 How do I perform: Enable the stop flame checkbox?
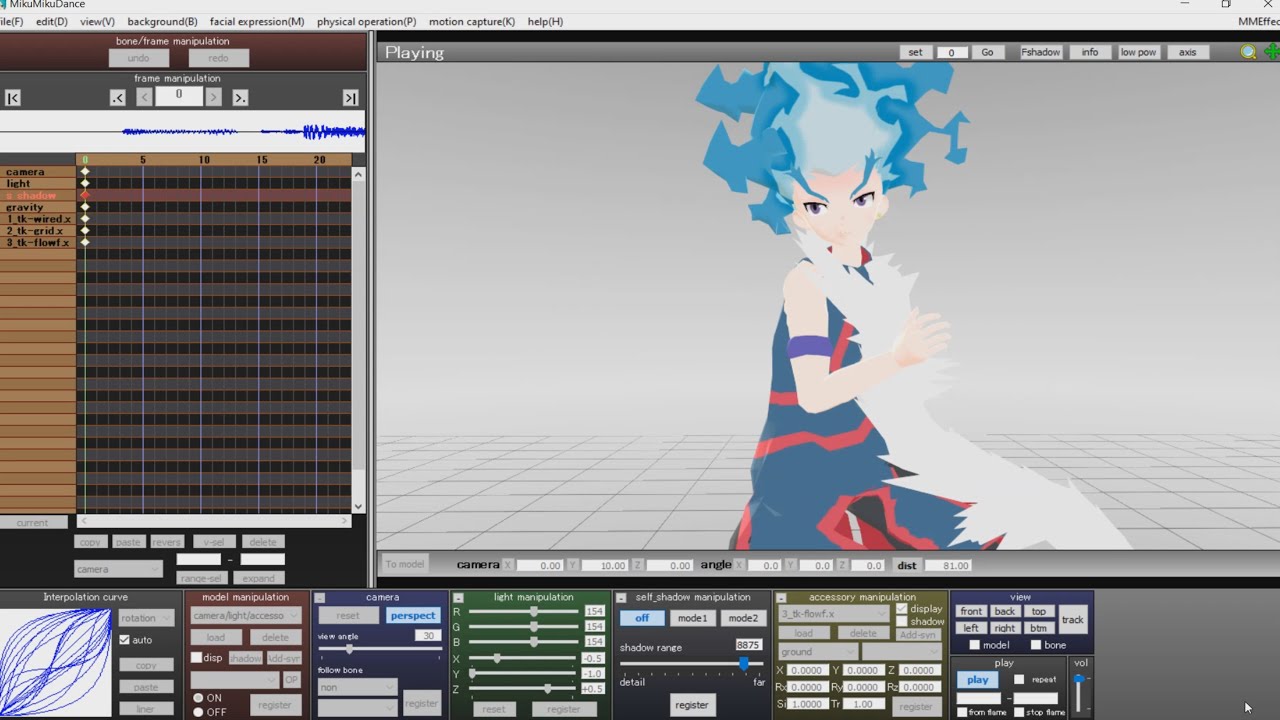(1019, 712)
